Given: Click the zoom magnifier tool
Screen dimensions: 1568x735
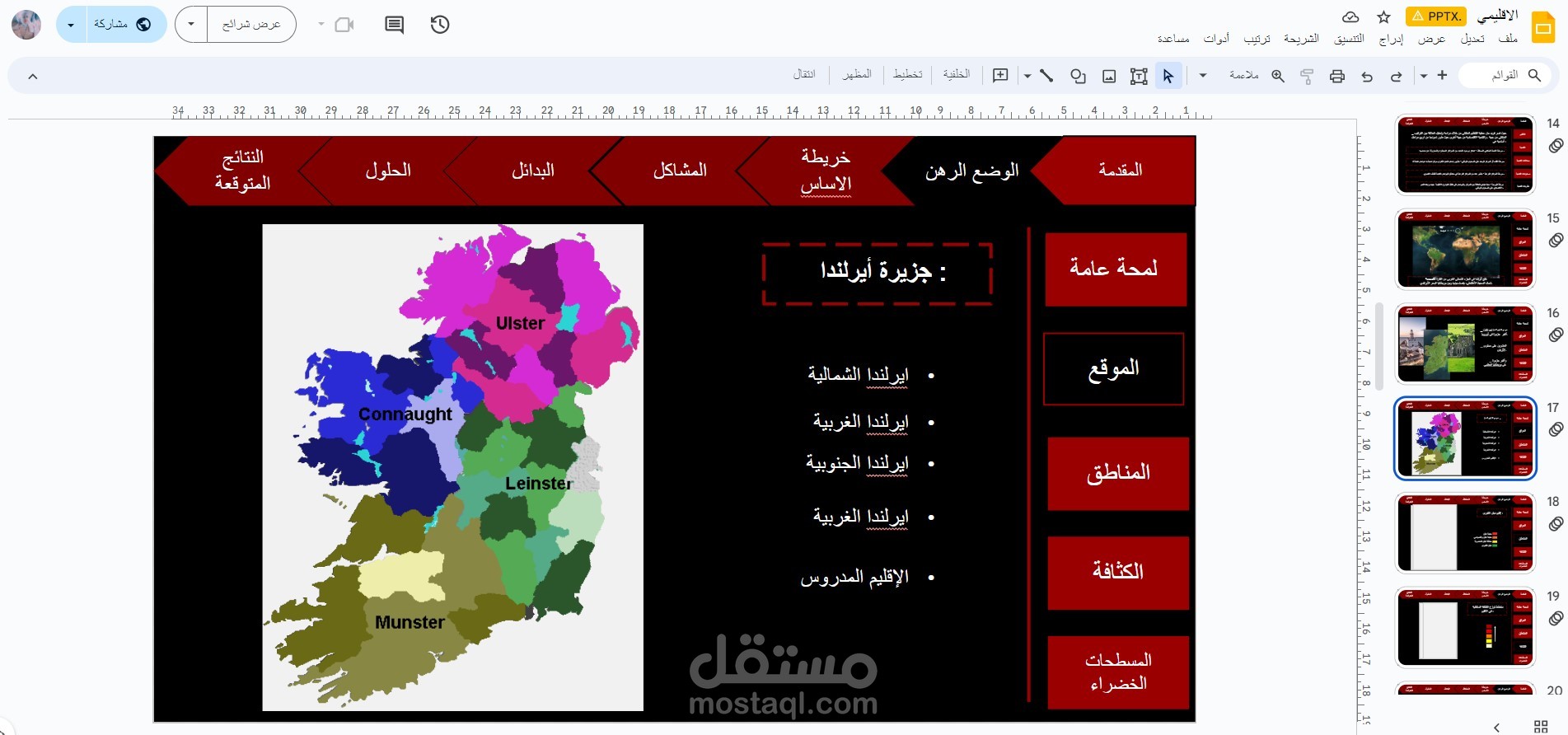Looking at the screenshot, I should pyautogui.click(x=1278, y=76).
